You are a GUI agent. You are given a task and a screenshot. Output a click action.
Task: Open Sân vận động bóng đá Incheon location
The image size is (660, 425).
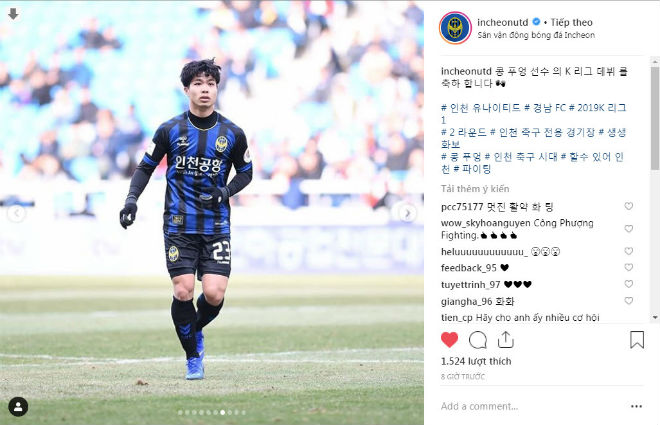click(x=536, y=35)
